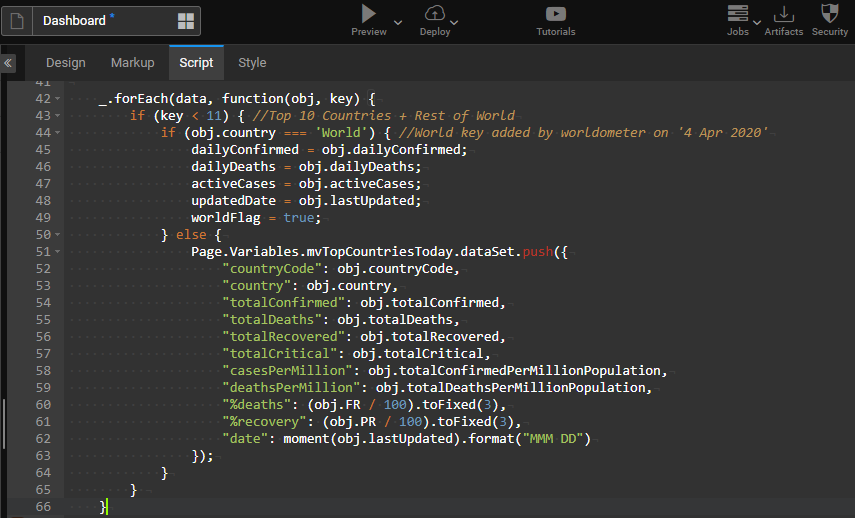This screenshot has height=518, width=855.
Task: Expand the Preview dropdown arrow
Action: [398, 21]
